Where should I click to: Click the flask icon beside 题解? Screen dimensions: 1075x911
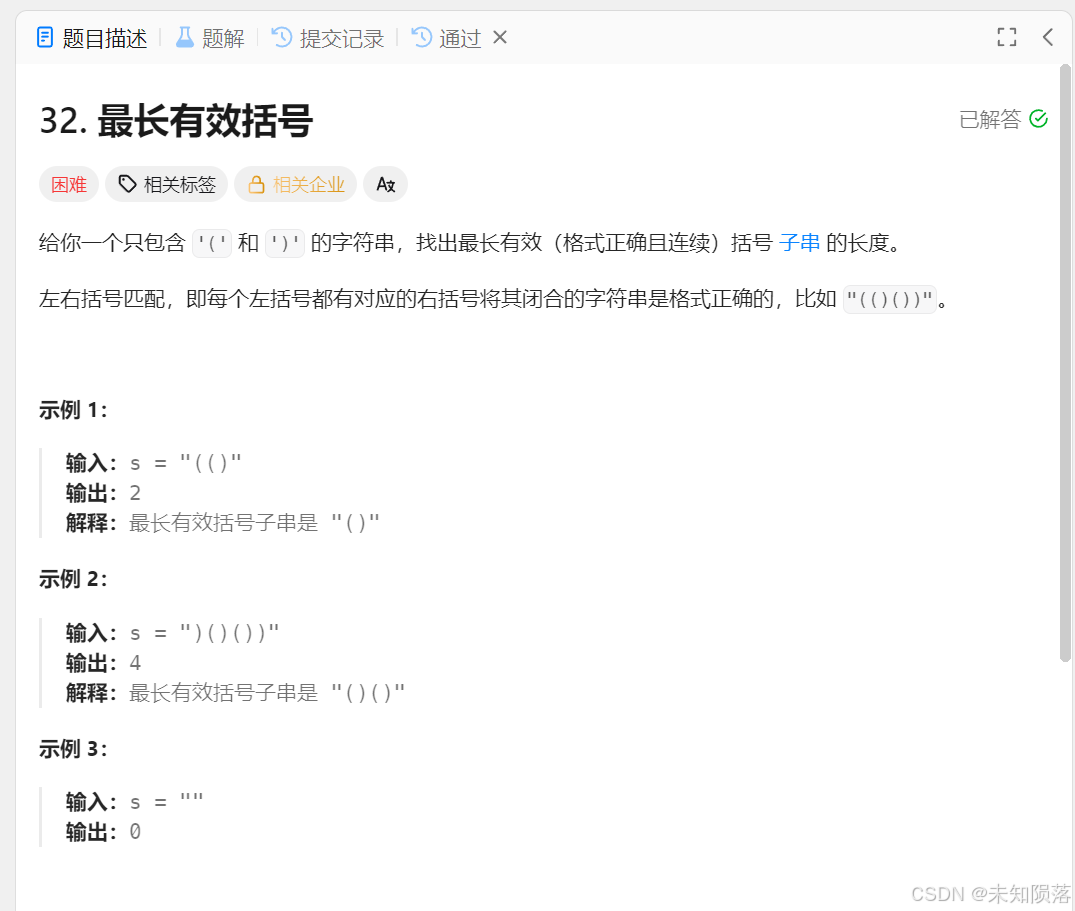[184, 38]
